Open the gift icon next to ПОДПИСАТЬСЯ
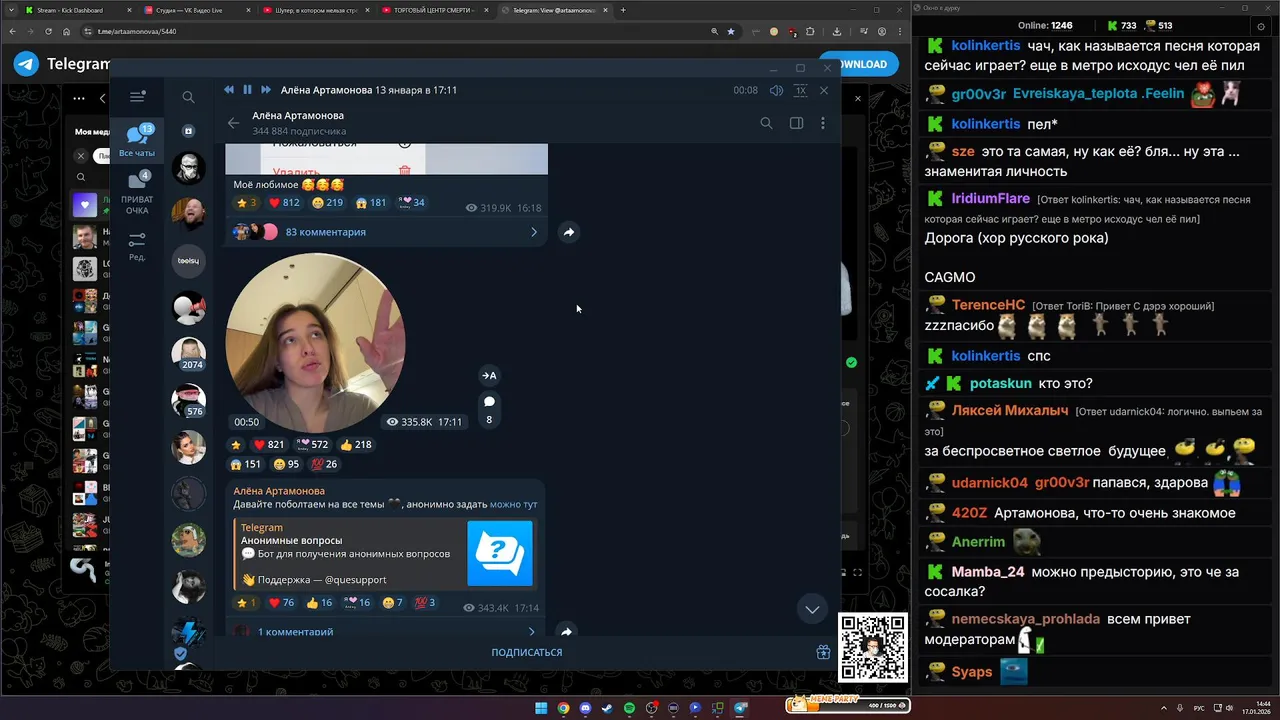Viewport: 1280px width, 720px height. (823, 652)
